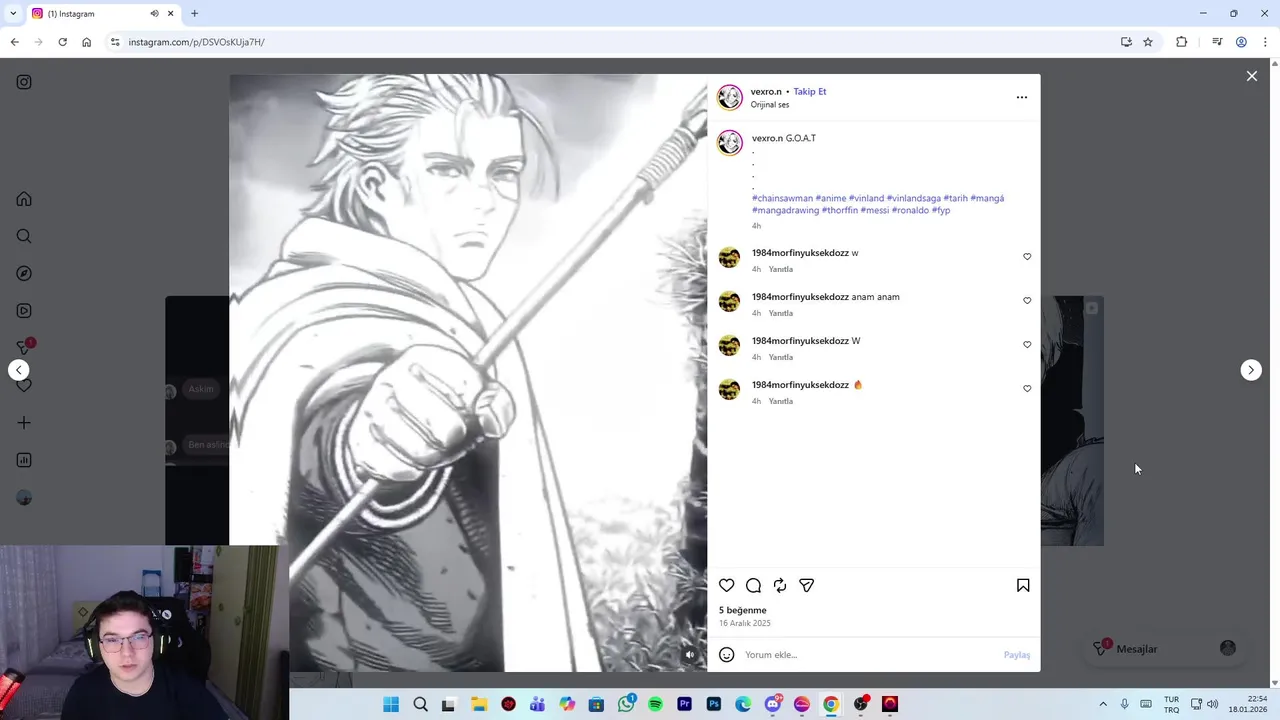Open vexro.n username in post header
Image resolution: width=1280 pixels, height=720 pixels.
(766, 91)
